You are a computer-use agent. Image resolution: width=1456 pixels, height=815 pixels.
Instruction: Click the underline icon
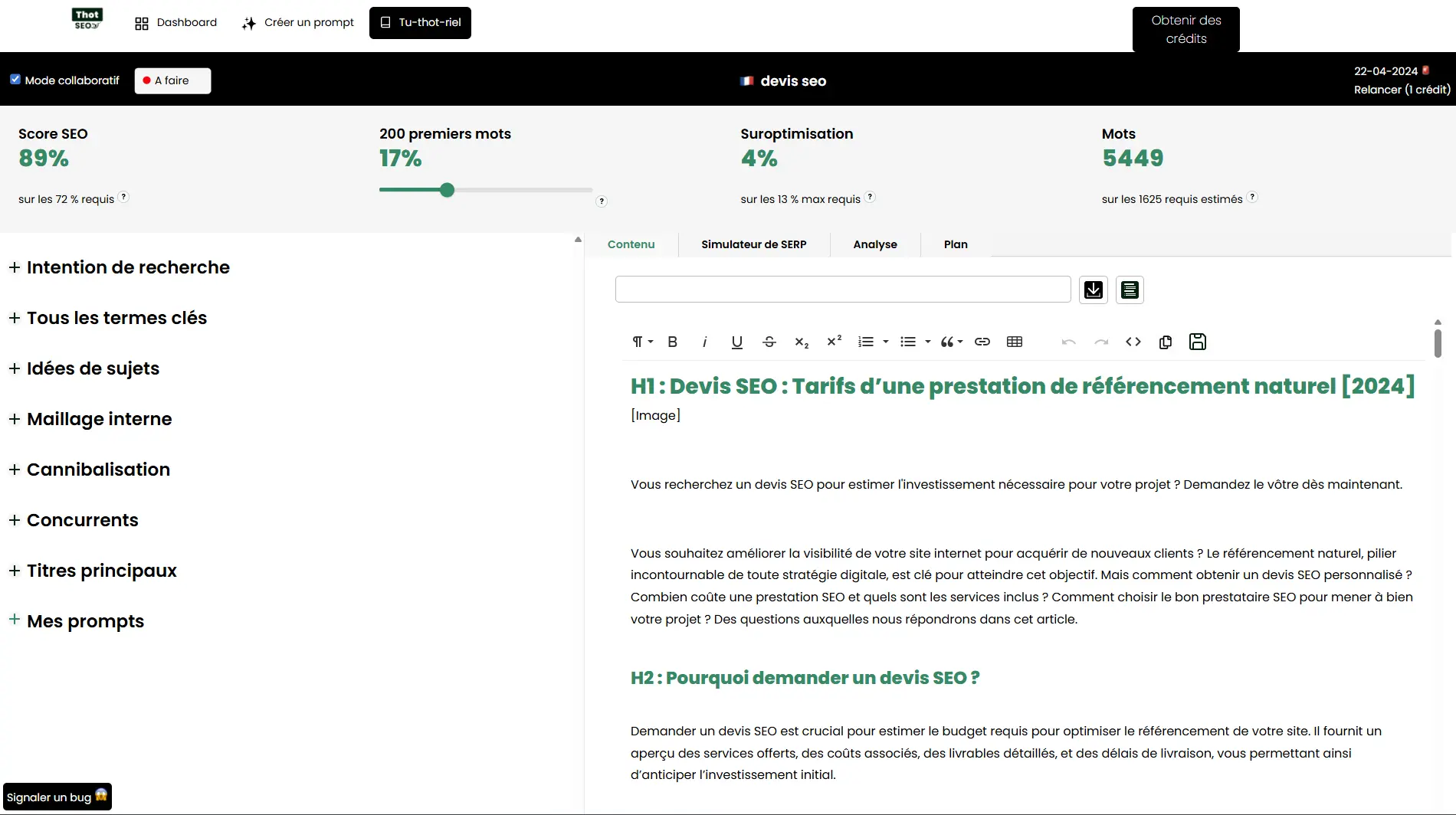tap(736, 342)
